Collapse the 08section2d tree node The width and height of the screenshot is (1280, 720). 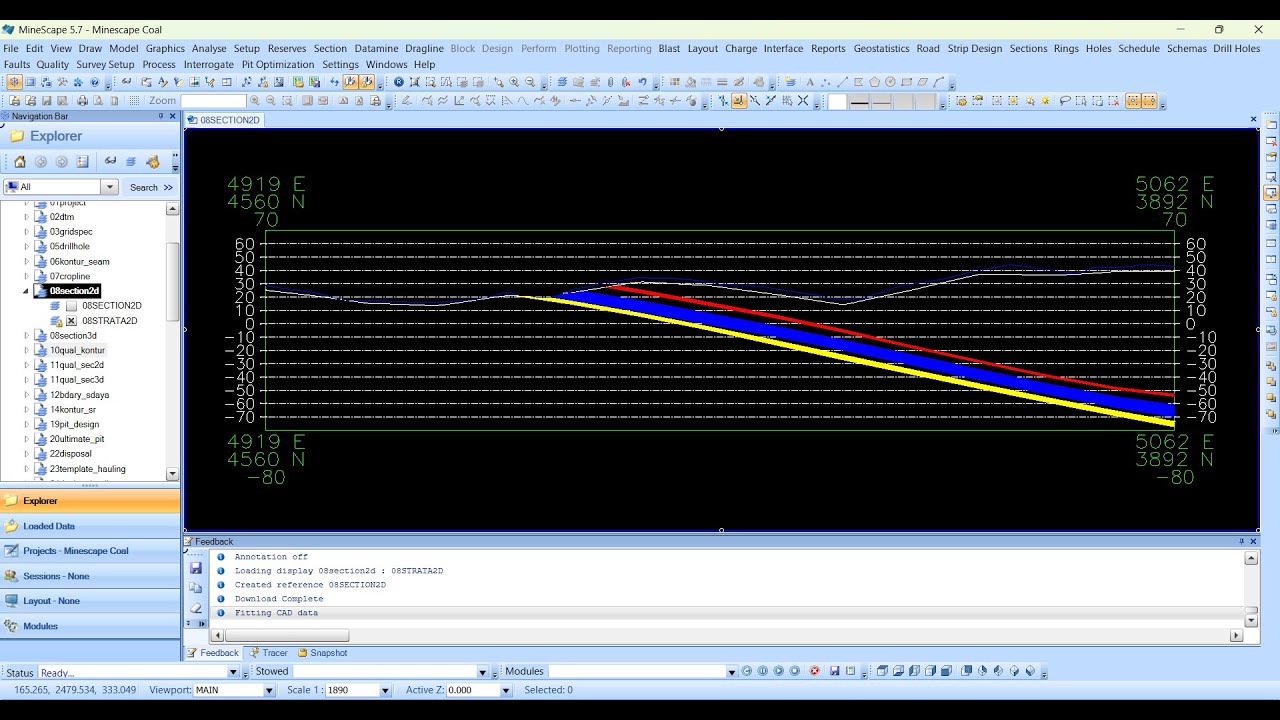[27, 291]
